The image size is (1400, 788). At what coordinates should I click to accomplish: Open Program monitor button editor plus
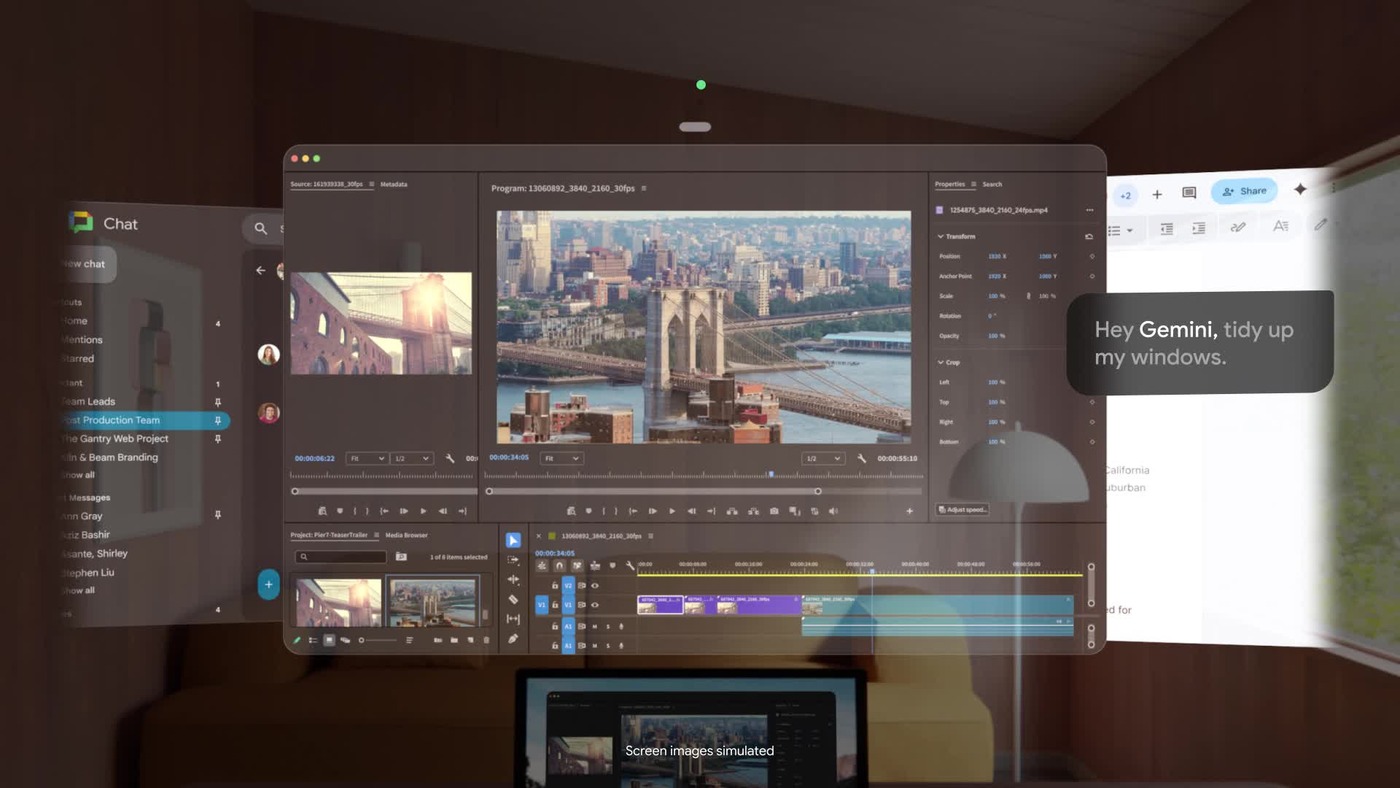point(909,511)
